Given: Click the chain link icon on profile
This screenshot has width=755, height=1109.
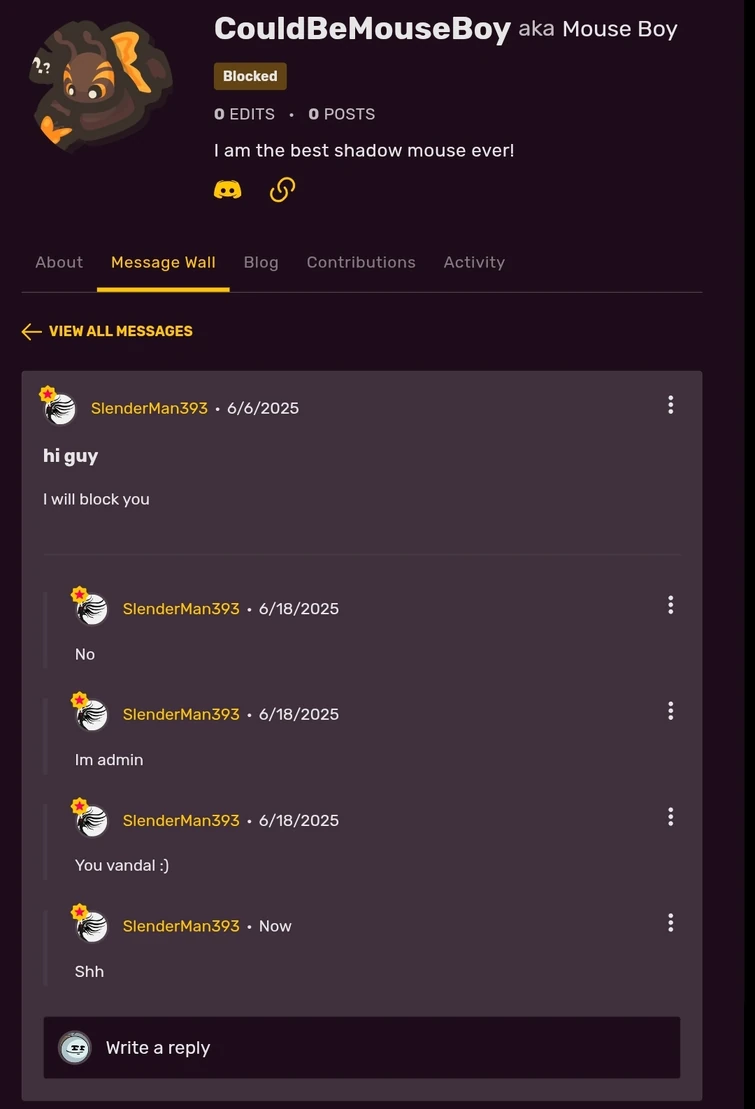Looking at the screenshot, I should (x=282, y=189).
